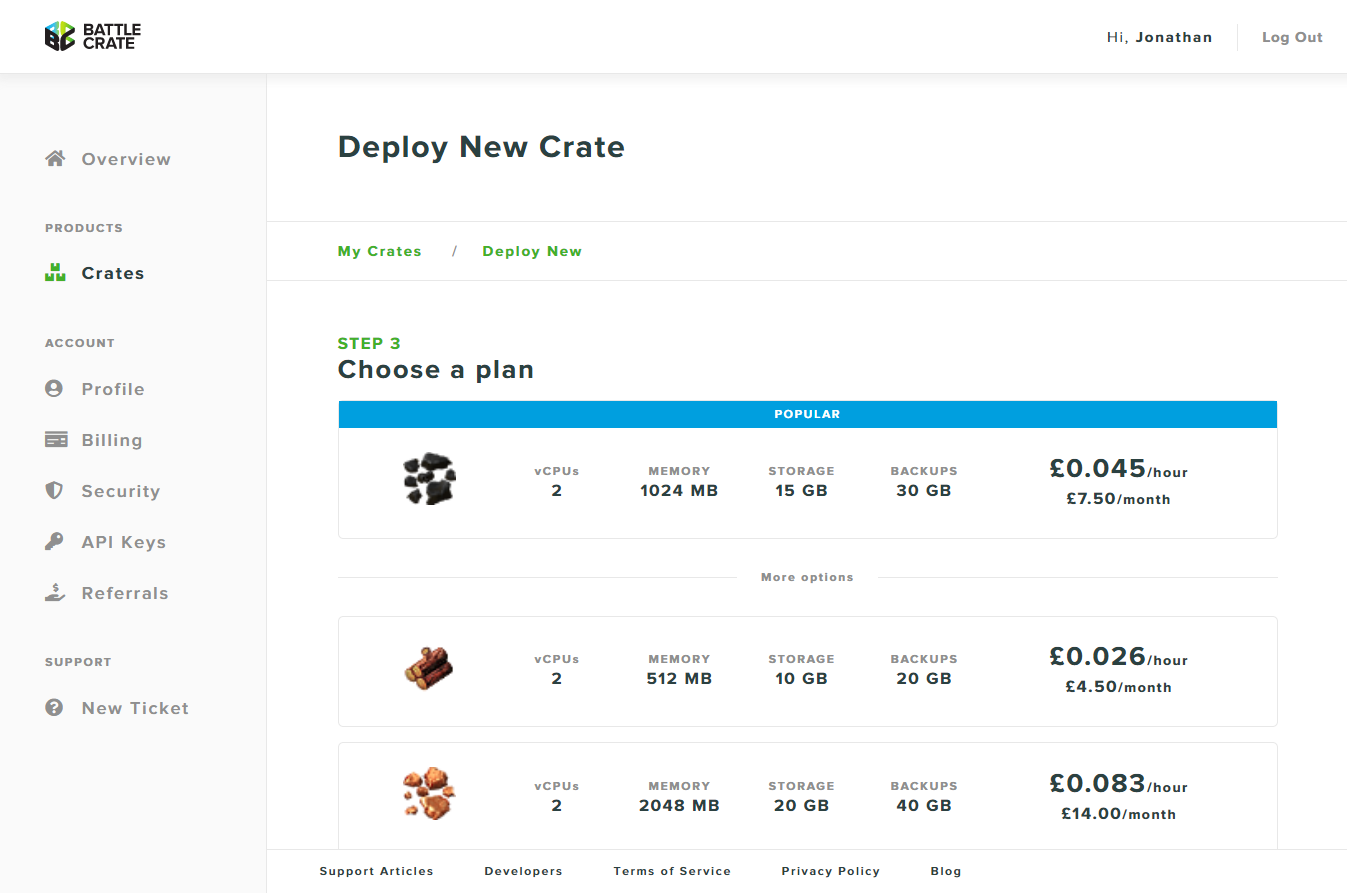Image resolution: width=1347 pixels, height=893 pixels.
Task: Click the STEP 3 label
Action: 369,343
